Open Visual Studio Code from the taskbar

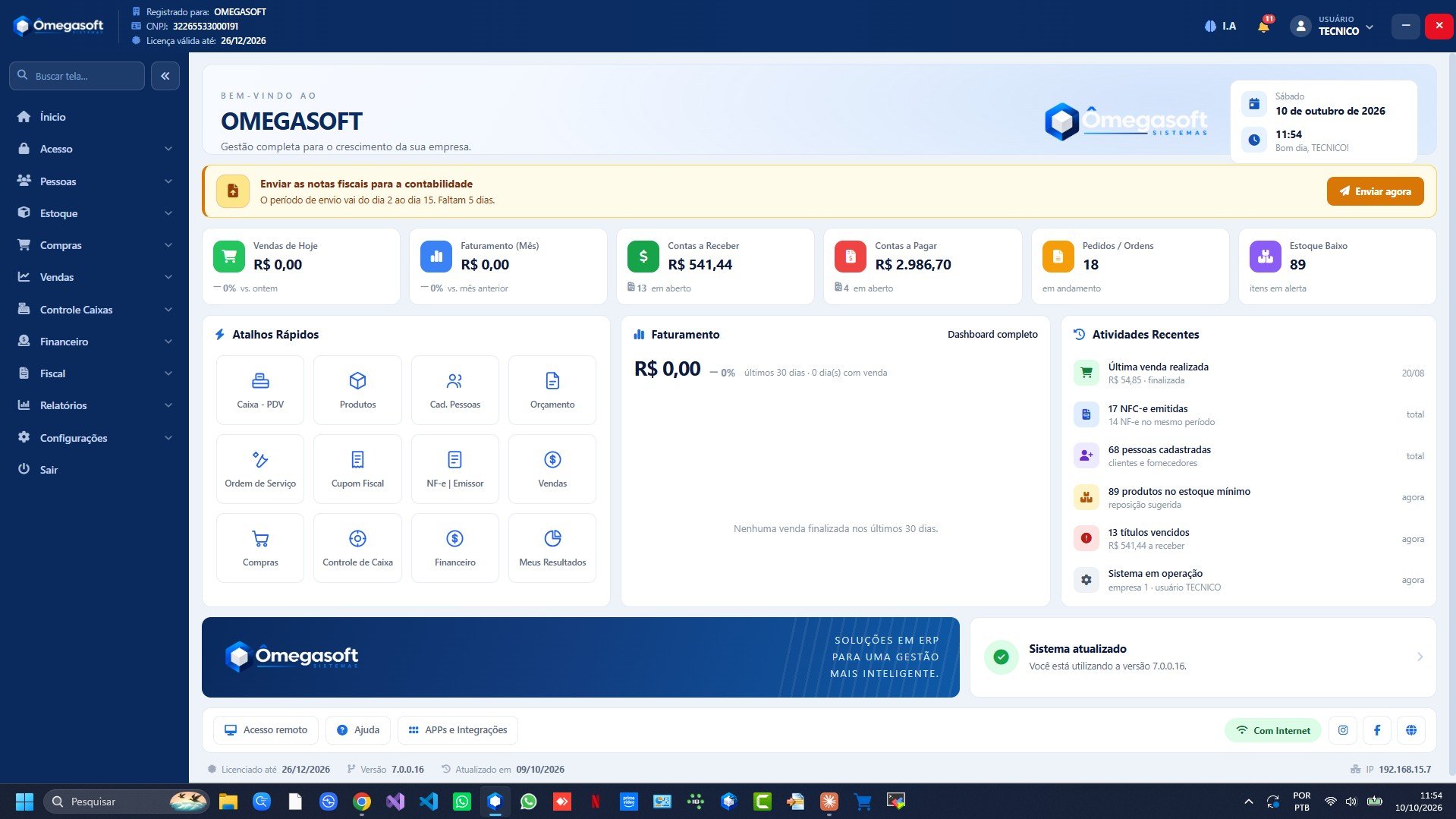(x=429, y=801)
